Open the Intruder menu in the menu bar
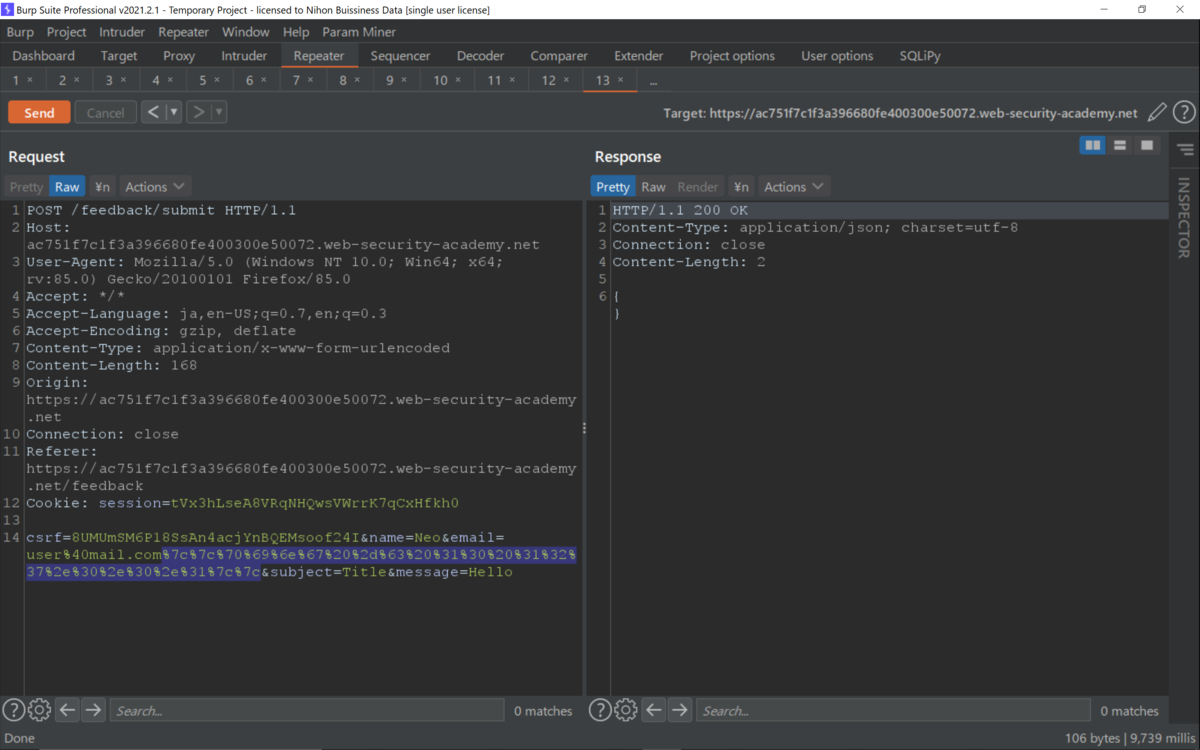 (122, 32)
